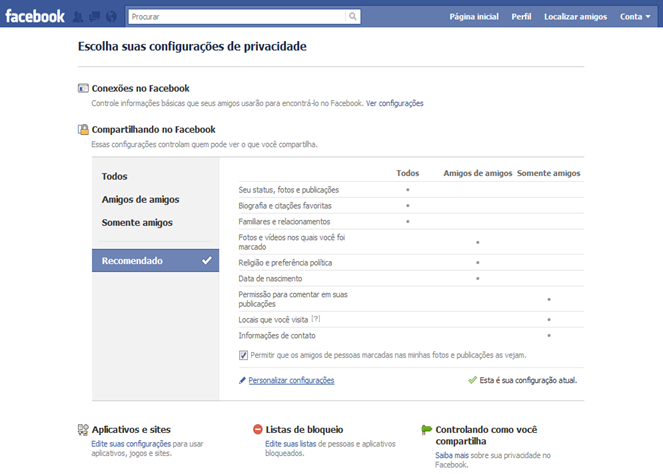Viewport: 663px width, 474px height.
Task: Open the Conta dropdown menu
Action: coord(635,17)
